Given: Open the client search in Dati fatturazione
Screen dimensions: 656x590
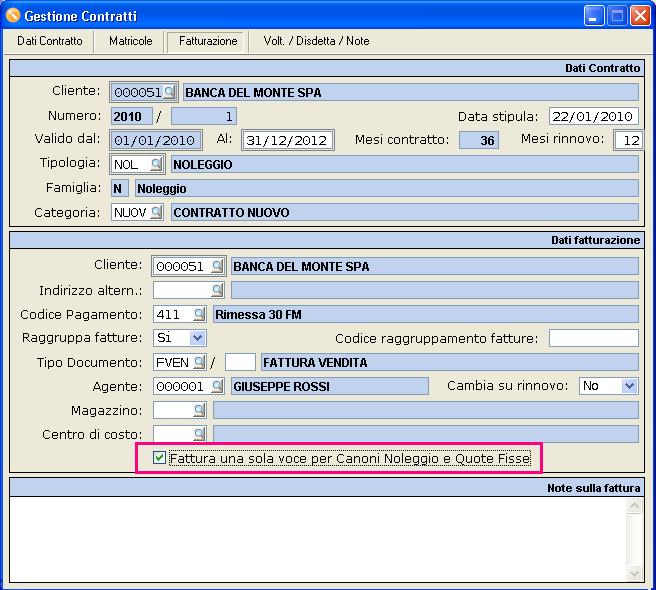Looking at the screenshot, I should (x=217, y=267).
